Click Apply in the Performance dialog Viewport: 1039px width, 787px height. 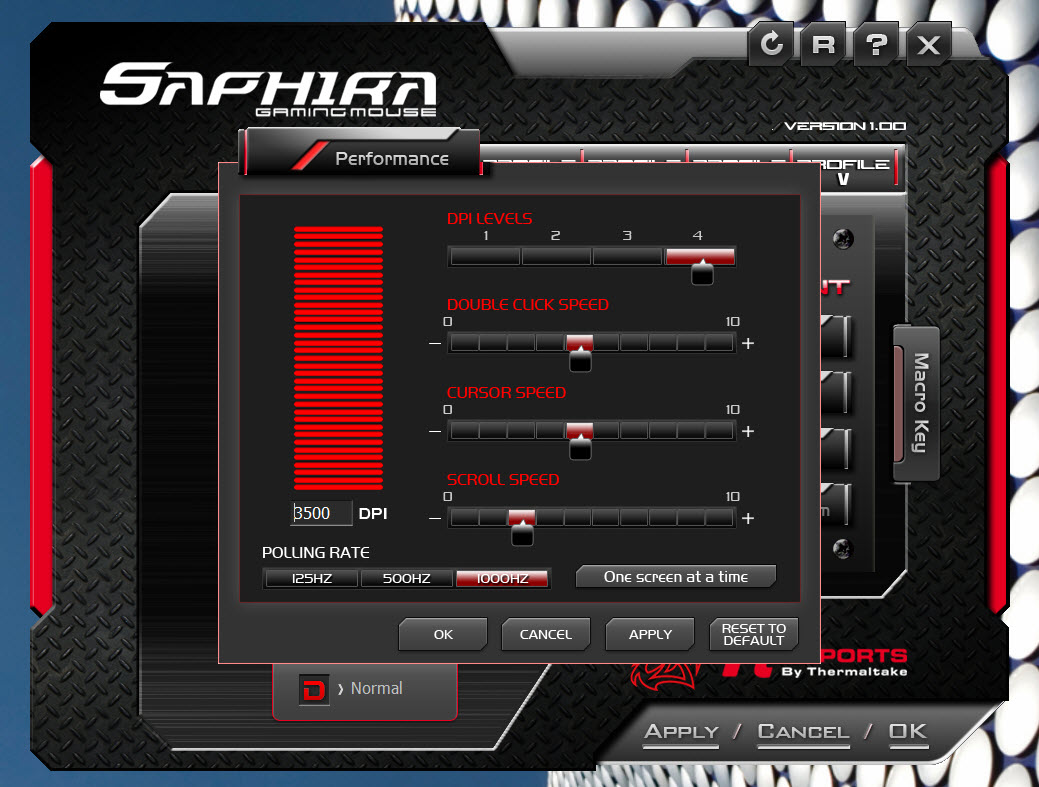650,634
